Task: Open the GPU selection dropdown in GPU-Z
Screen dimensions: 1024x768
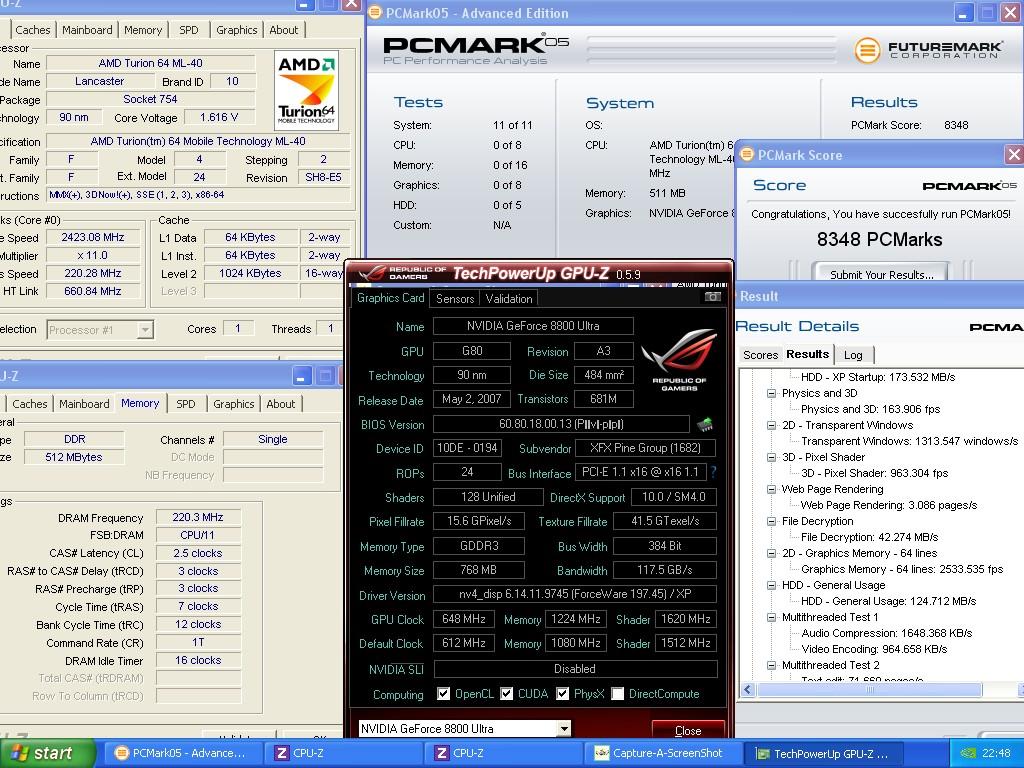Action: coord(564,728)
